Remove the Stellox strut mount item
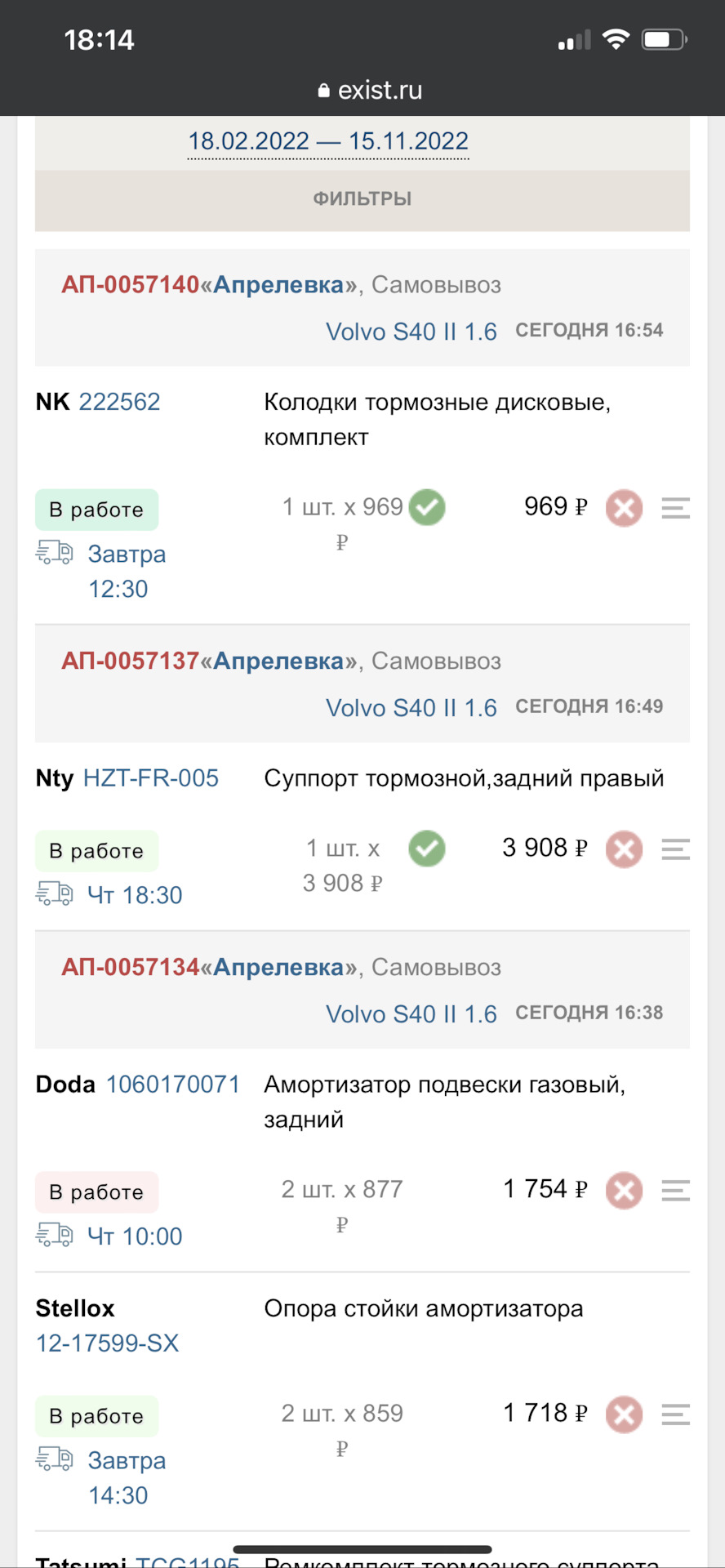The height and width of the screenshot is (1568, 725). click(x=623, y=1414)
